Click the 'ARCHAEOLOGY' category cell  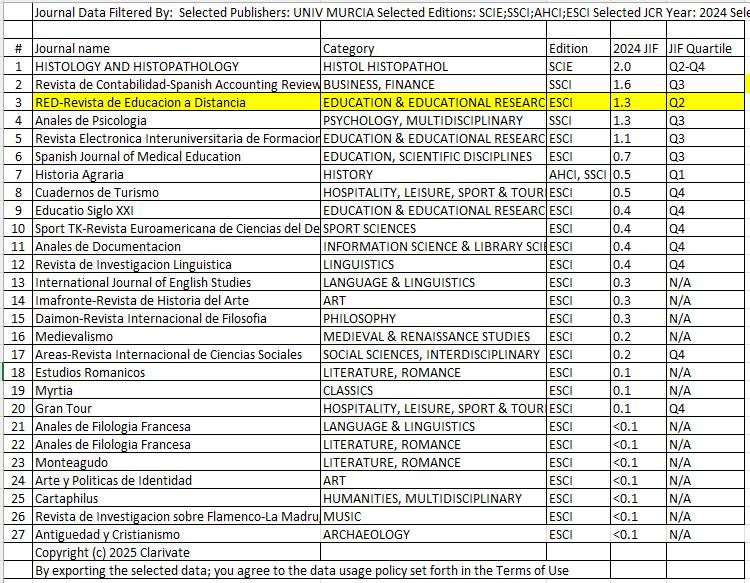coord(433,535)
